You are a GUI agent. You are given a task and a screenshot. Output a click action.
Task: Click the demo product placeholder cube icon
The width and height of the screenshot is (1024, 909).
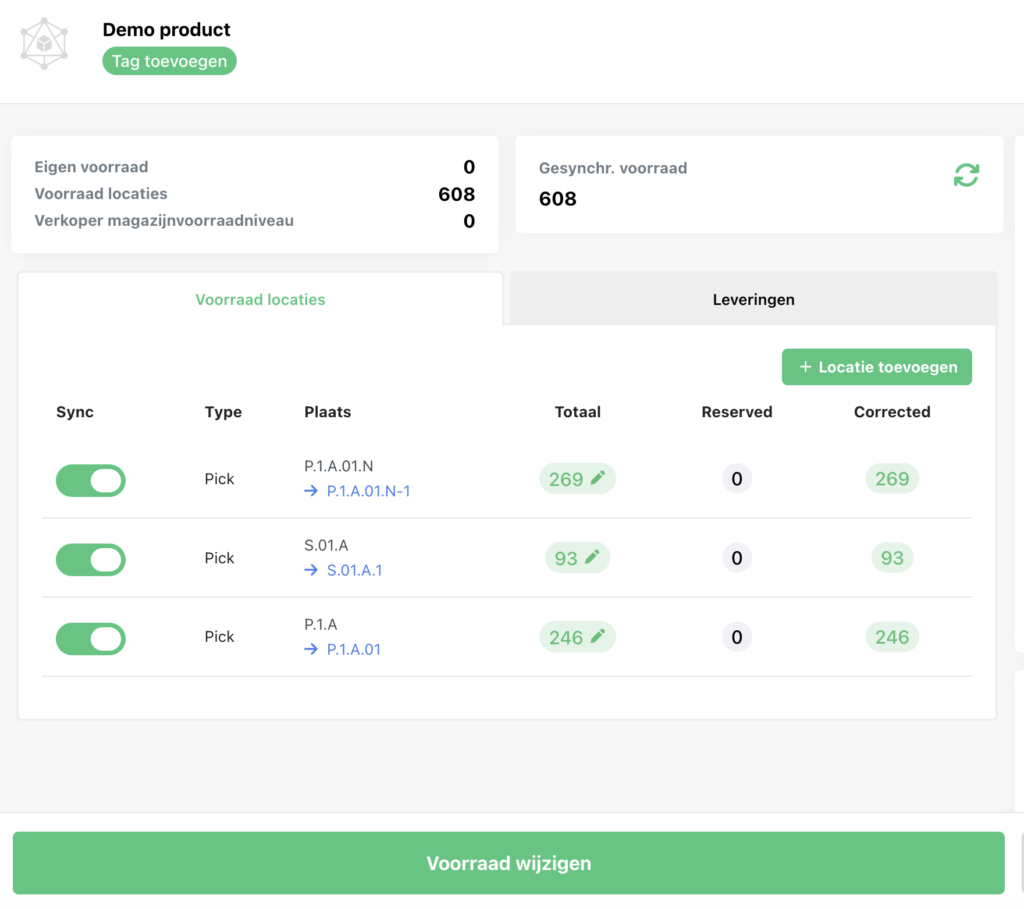tap(45, 45)
